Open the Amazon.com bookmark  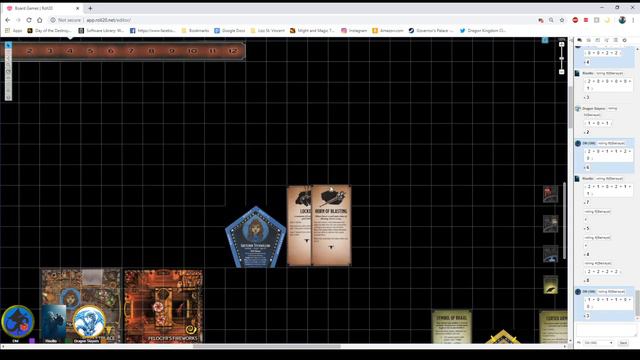point(388,31)
